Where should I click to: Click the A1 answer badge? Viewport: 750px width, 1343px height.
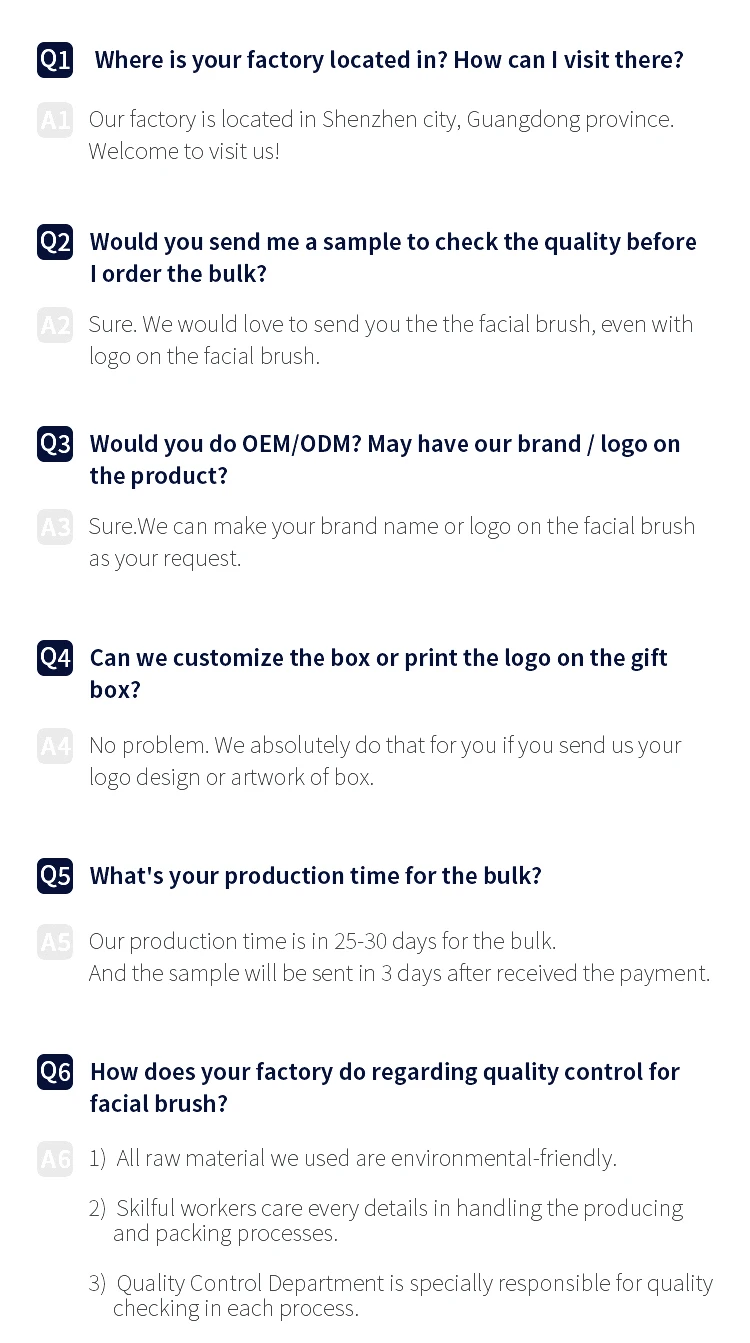pos(55,121)
